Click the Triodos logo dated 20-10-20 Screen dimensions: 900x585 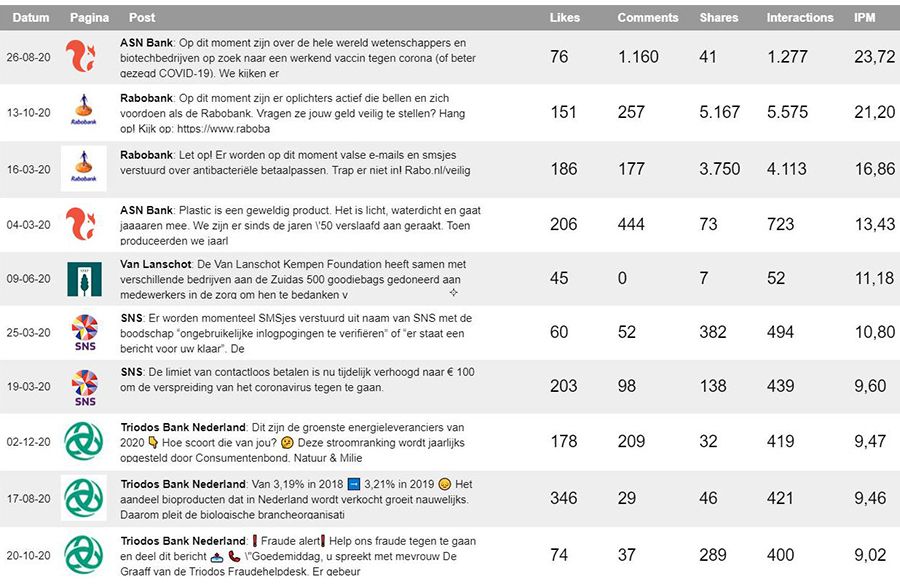[x=84, y=552]
